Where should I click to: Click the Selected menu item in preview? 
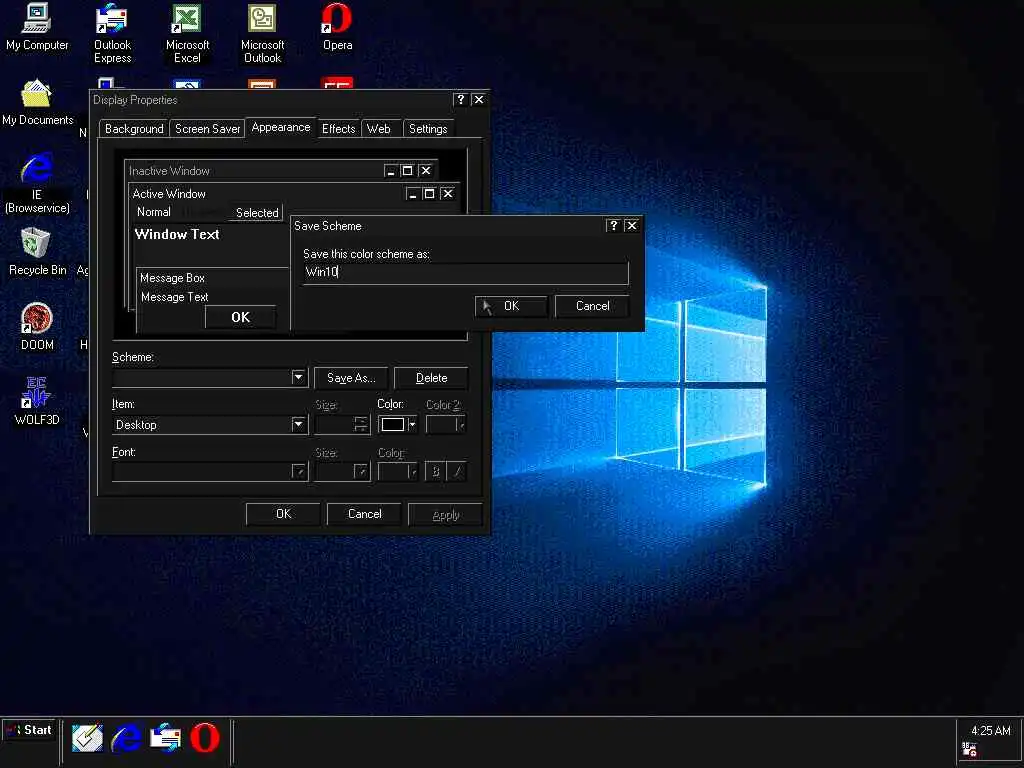coord(257,212)
